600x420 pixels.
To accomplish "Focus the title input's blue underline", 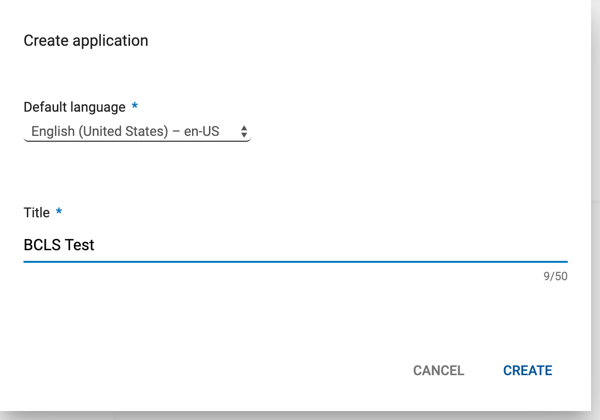I will 295,262.
